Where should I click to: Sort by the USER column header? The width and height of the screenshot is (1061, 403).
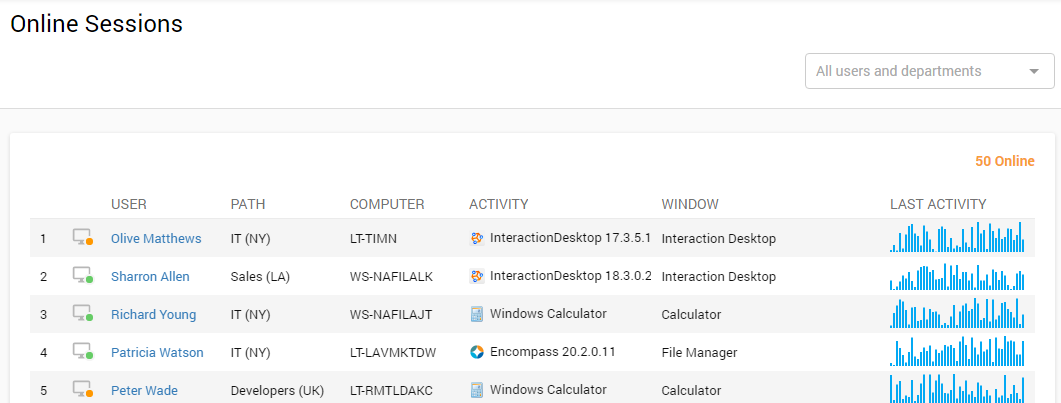[x=128, y=204]
